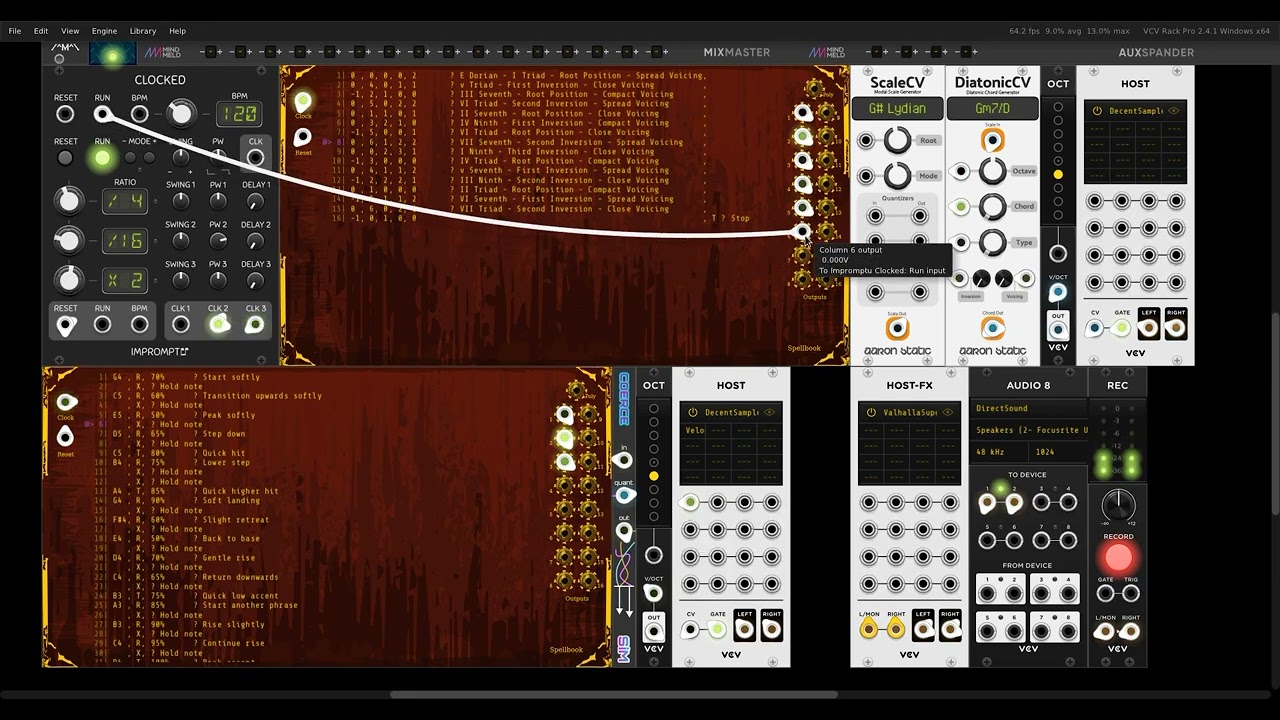Click the CLK master output jack on Clocked
Image resolution: width=1280 pixels, height=720 pixels.
pyautogui.click(x=255, y=158)
